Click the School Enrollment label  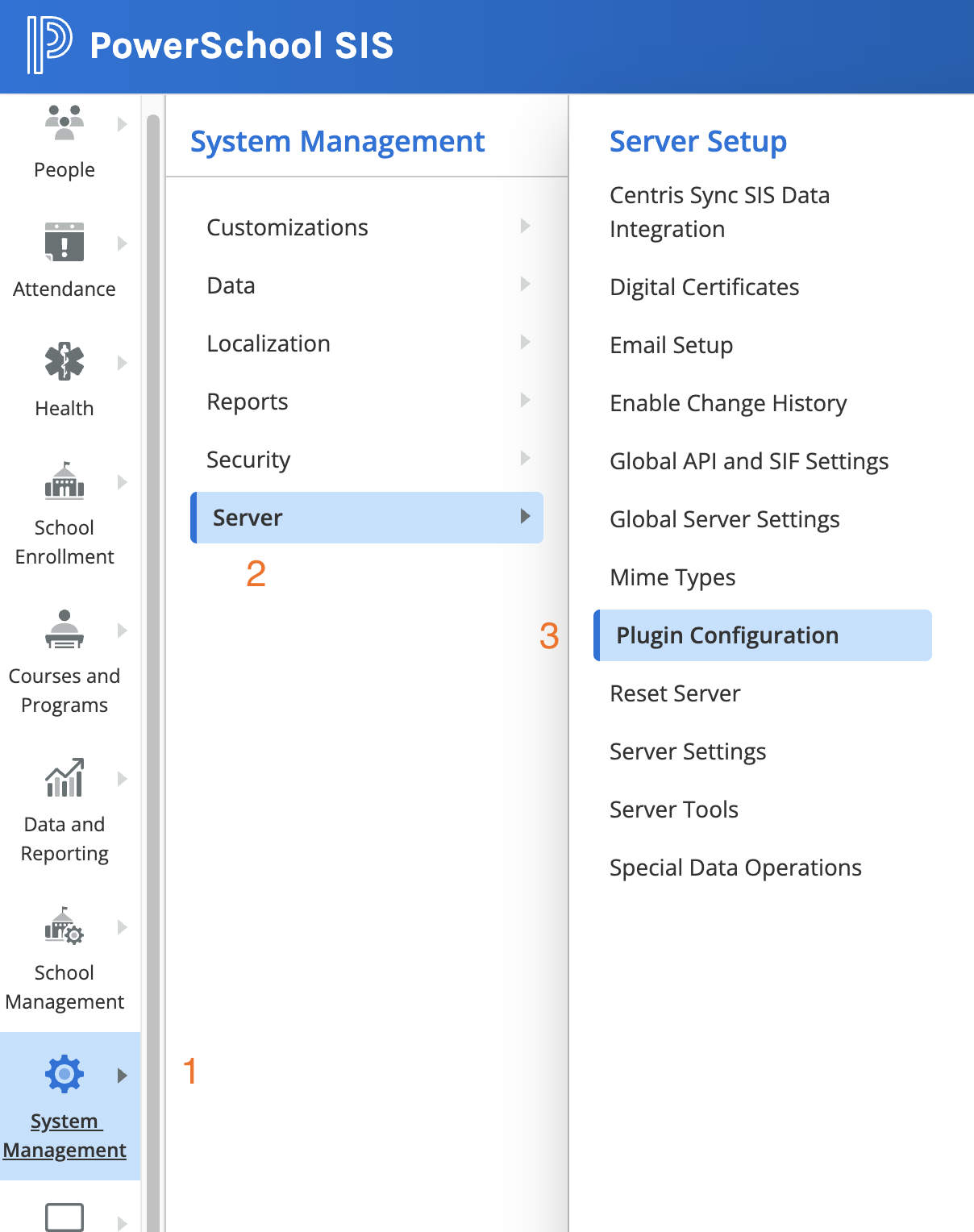(65, 542)
